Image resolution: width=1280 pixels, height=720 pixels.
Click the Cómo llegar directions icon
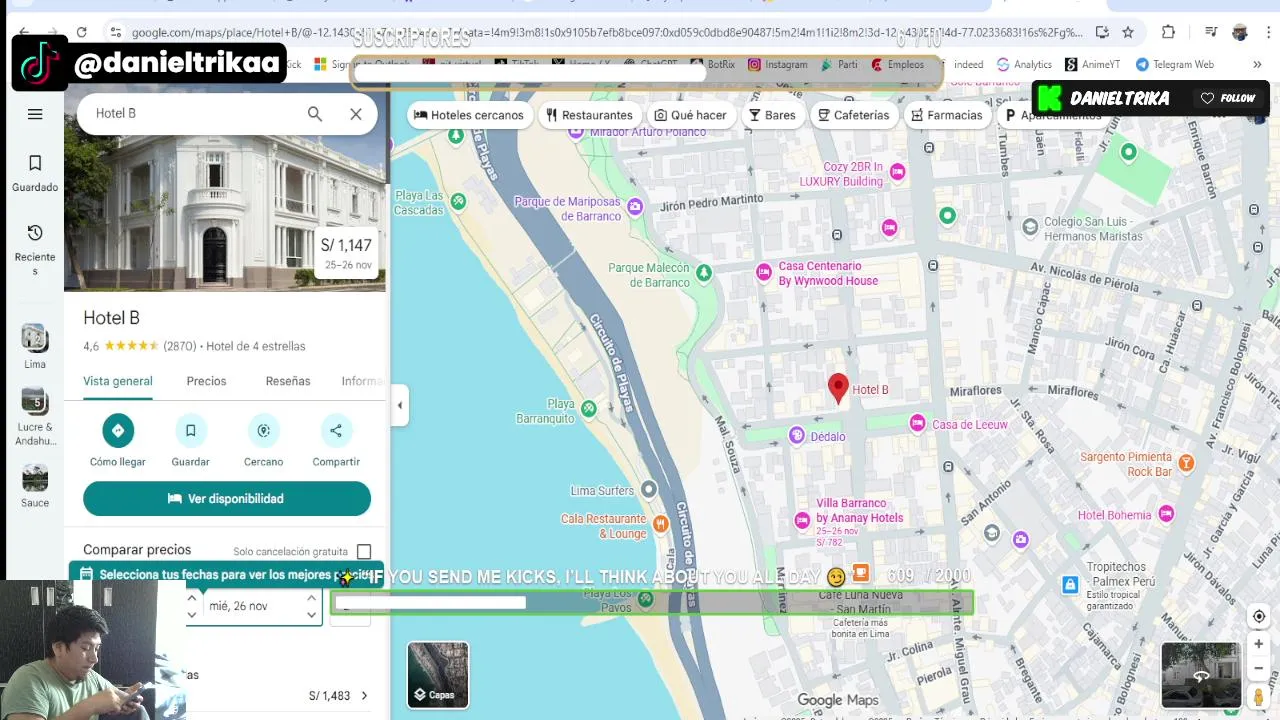(x=118, y=430)
